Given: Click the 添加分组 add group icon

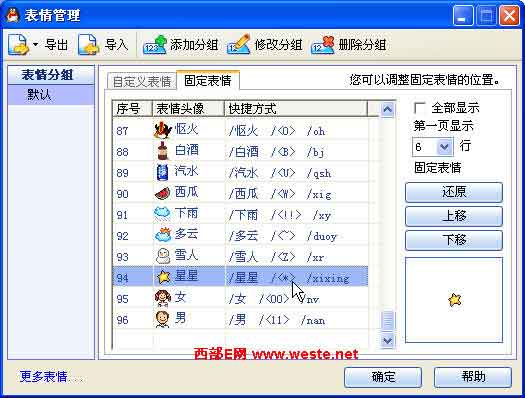Looking at the screenshot, I should pos(154,45).
